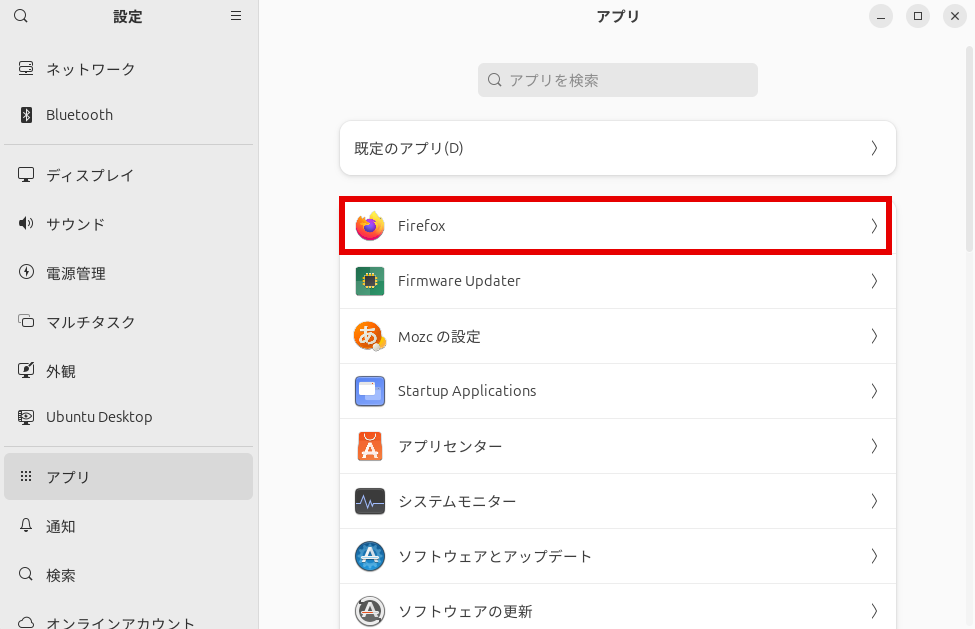The width and height of the screenshot is (975, 629).
Task: Go to サウンド settings
Action: pyautogui.click(x=75, y=224)
